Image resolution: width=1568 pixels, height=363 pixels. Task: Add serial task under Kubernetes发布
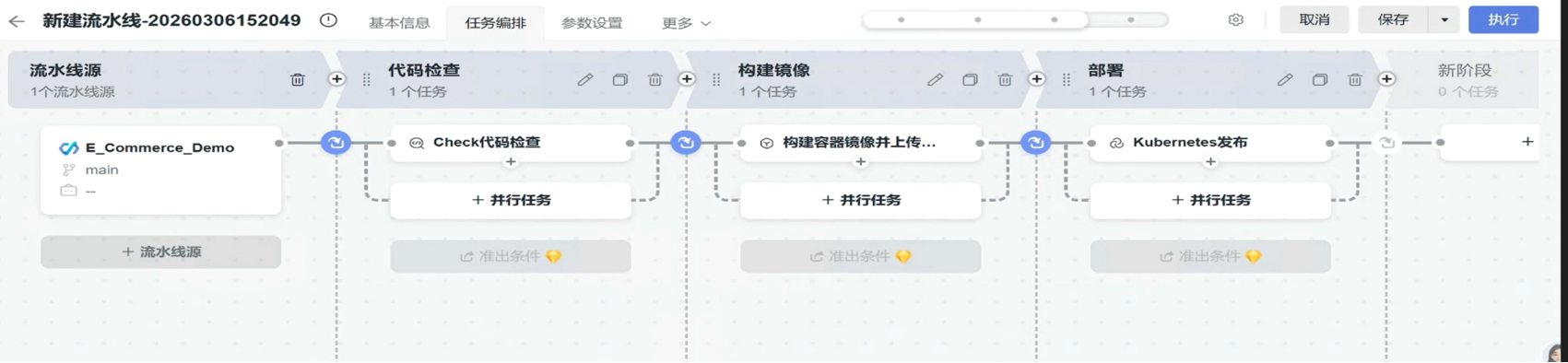[x=1210, y=162]
